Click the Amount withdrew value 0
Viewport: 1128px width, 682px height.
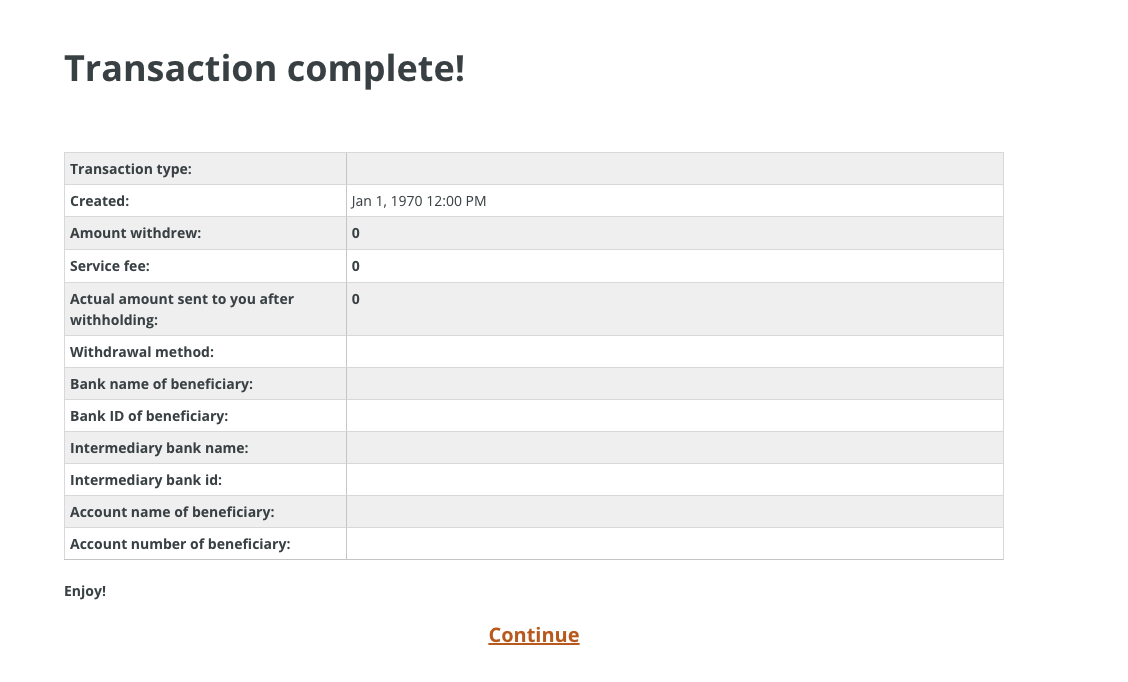point(356,233)
